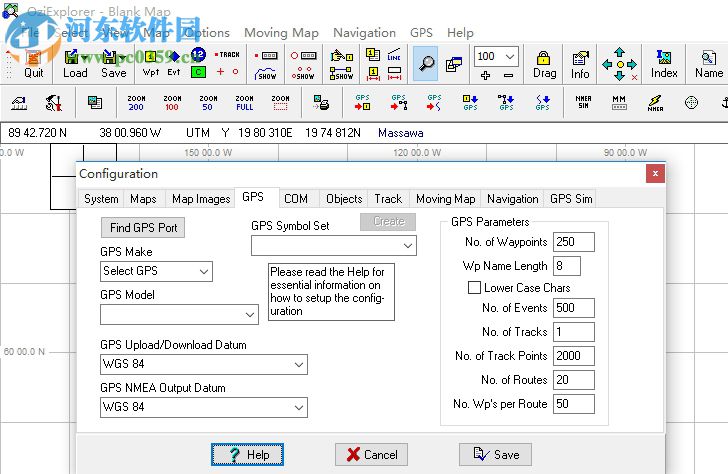Open the GPS Model dropdown
The image size is (728, 474).
(x=249, y=314)
